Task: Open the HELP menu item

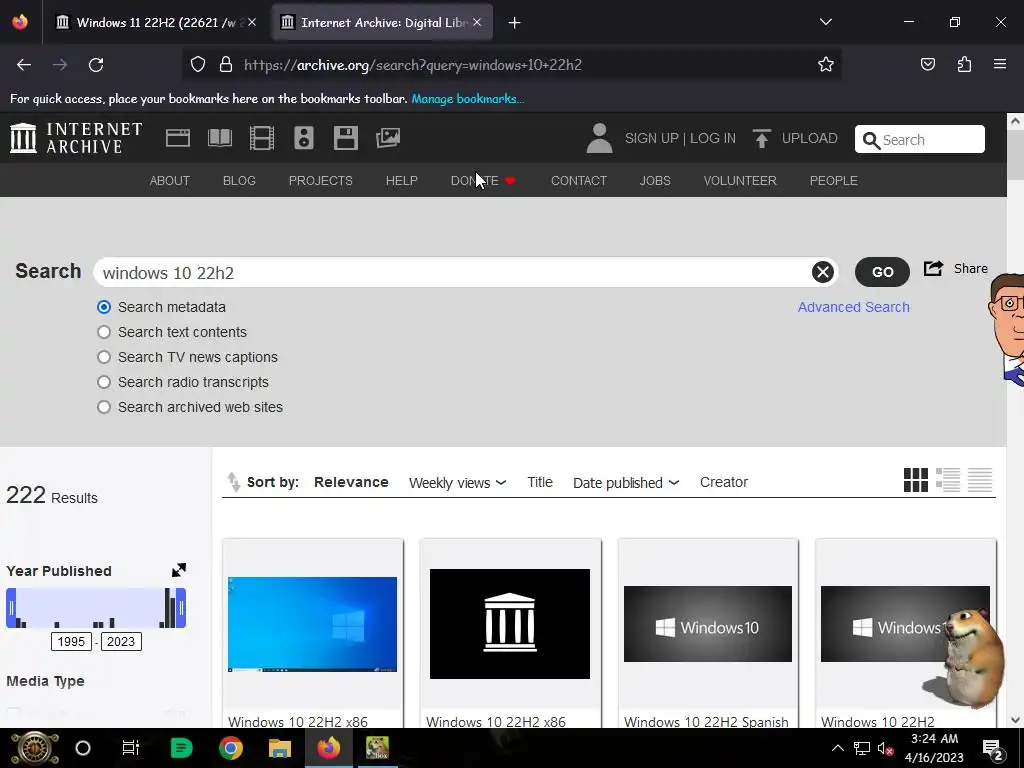Action: pyautogui.click(x=402, y=181)
